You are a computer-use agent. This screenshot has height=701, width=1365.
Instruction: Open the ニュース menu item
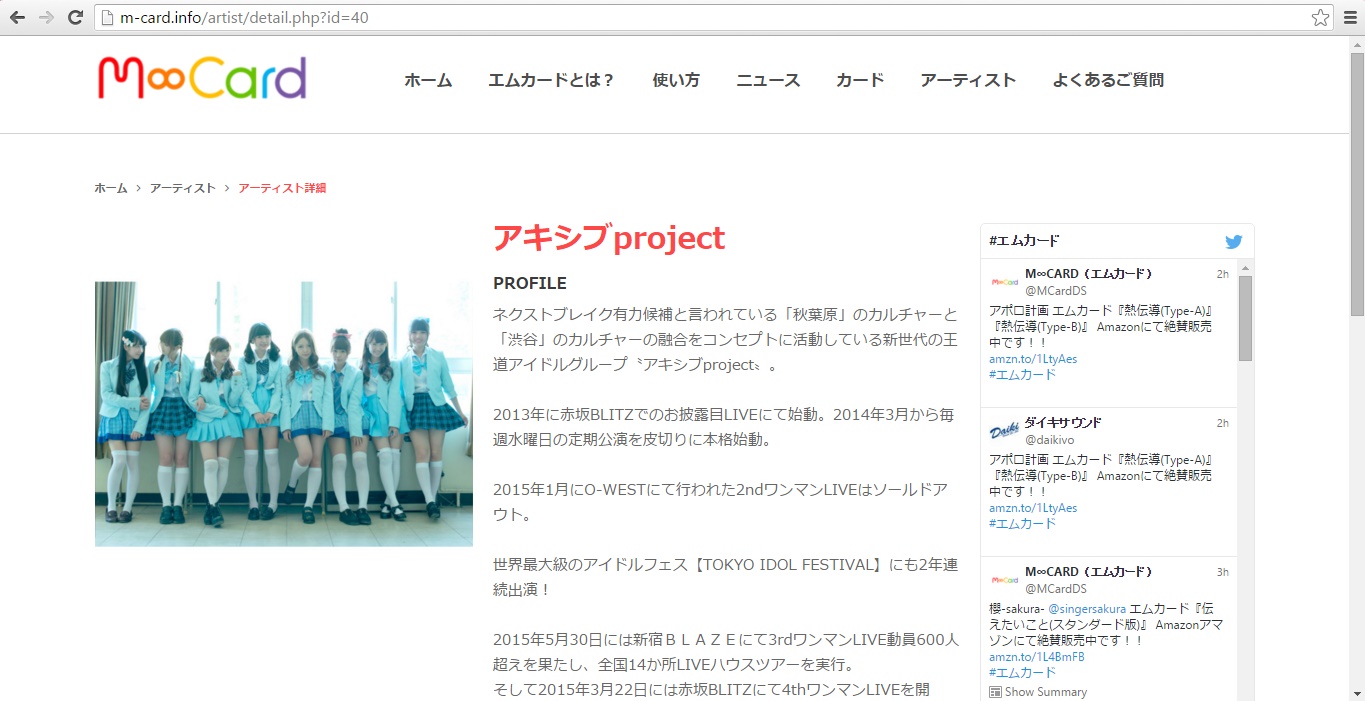click(768, 80)
